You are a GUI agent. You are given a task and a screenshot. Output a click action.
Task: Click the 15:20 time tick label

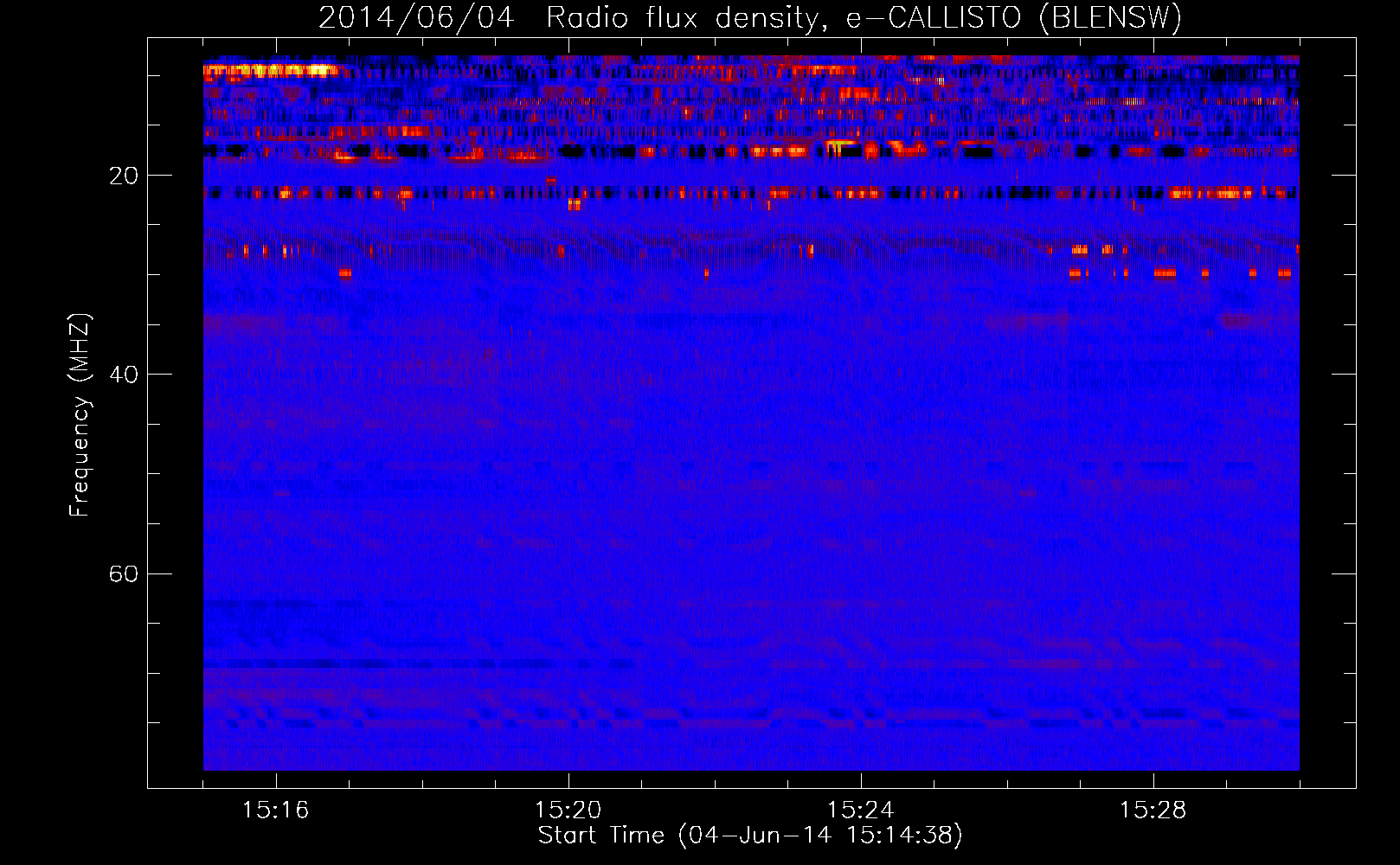point(568,811)
